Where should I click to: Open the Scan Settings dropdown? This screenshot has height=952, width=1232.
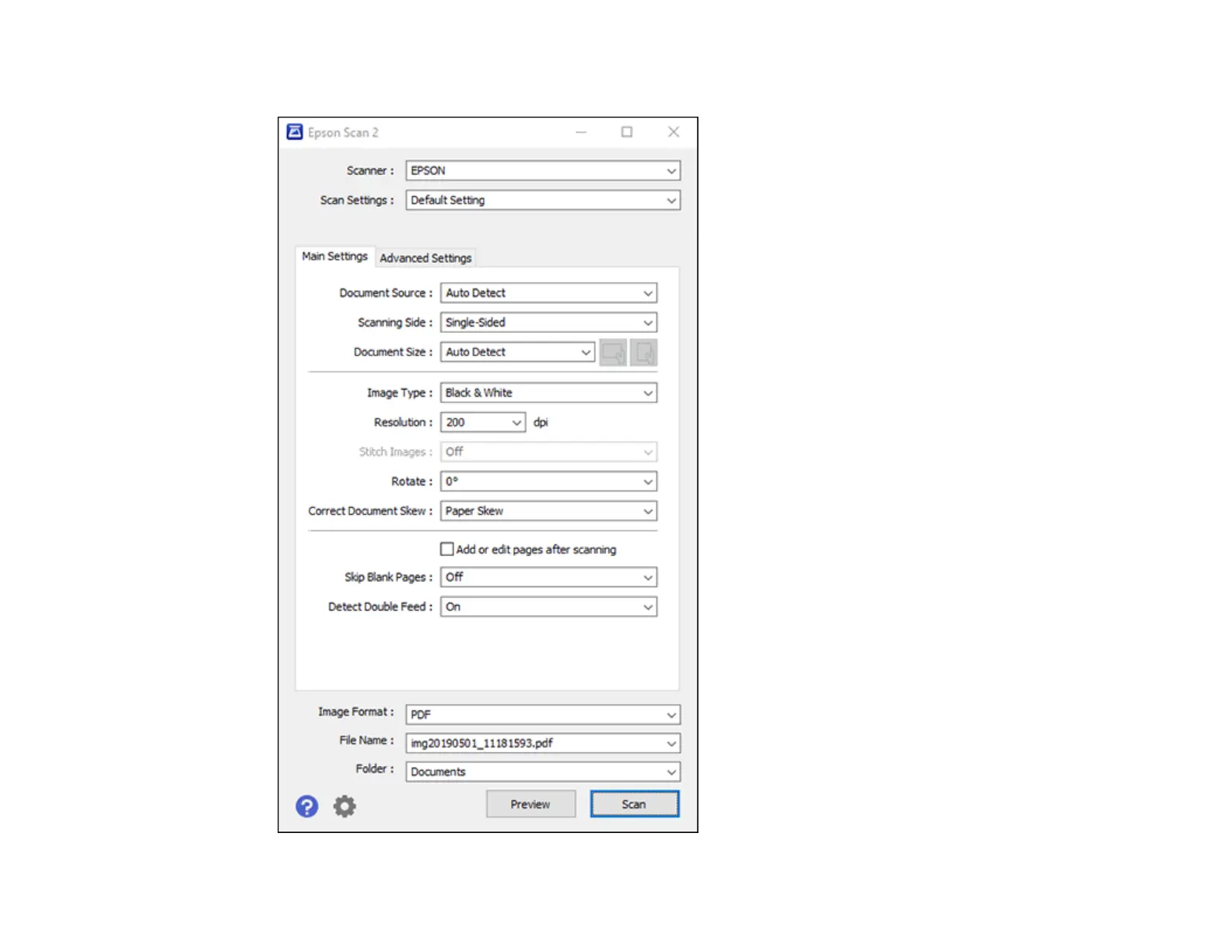543,200
